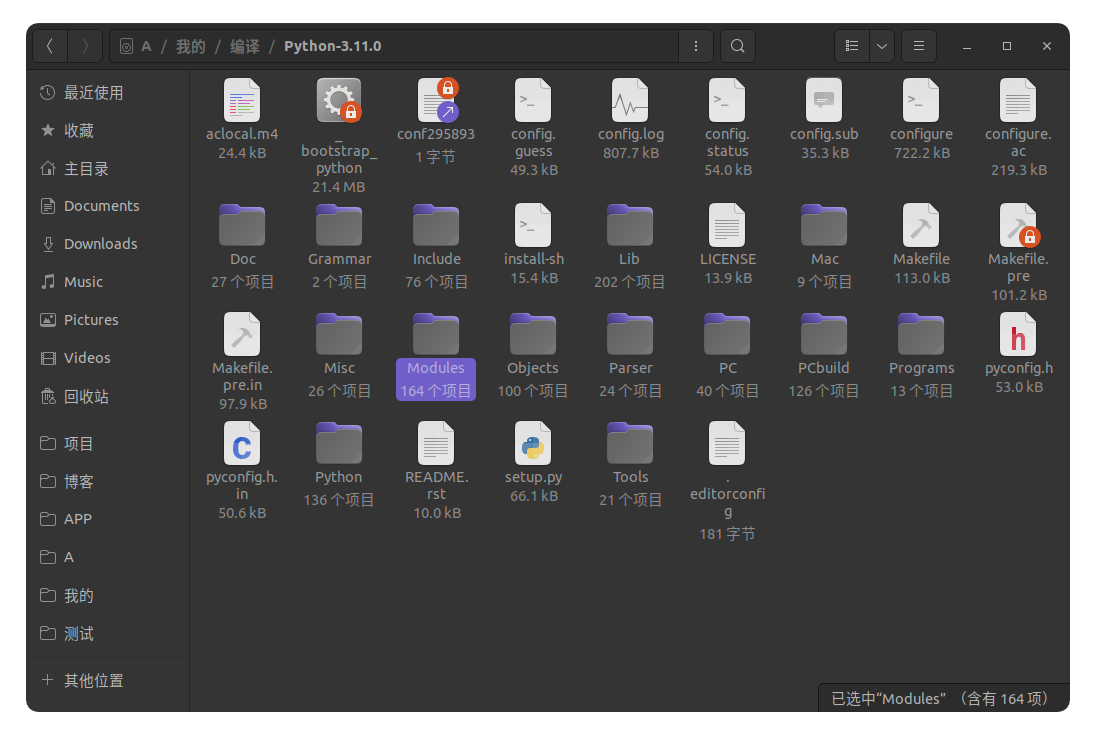Open the 测试 bookmark in sidebar

click(108, 633)
